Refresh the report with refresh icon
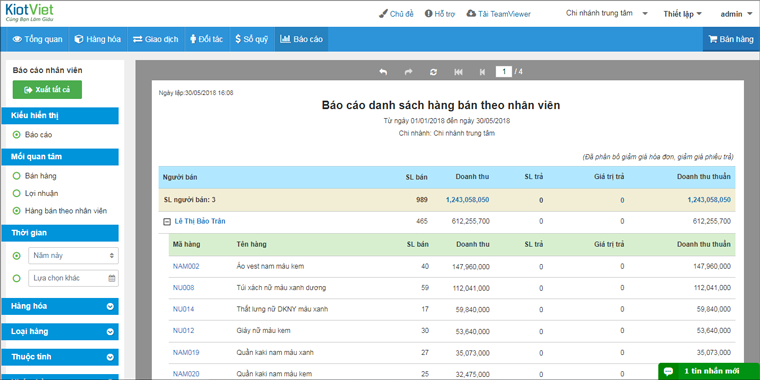 pos(433,72)
